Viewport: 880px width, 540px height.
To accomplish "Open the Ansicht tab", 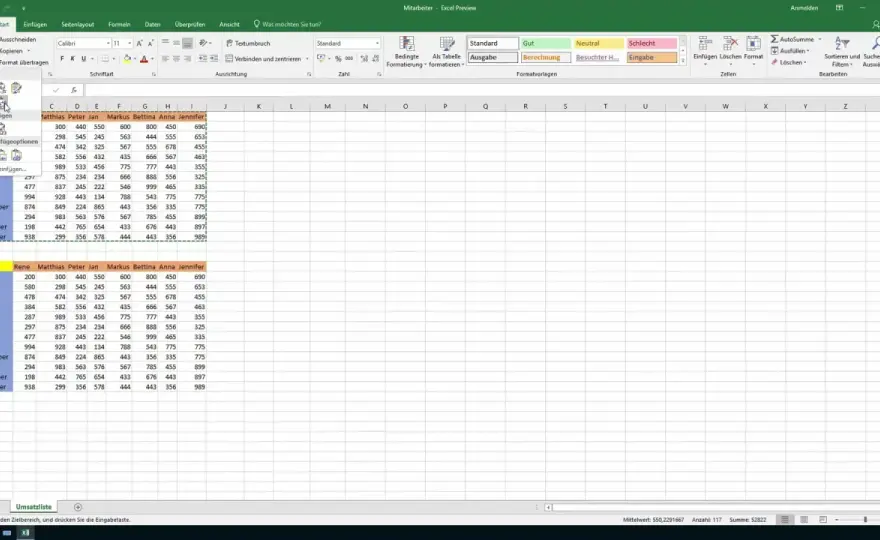I will 229,24.
